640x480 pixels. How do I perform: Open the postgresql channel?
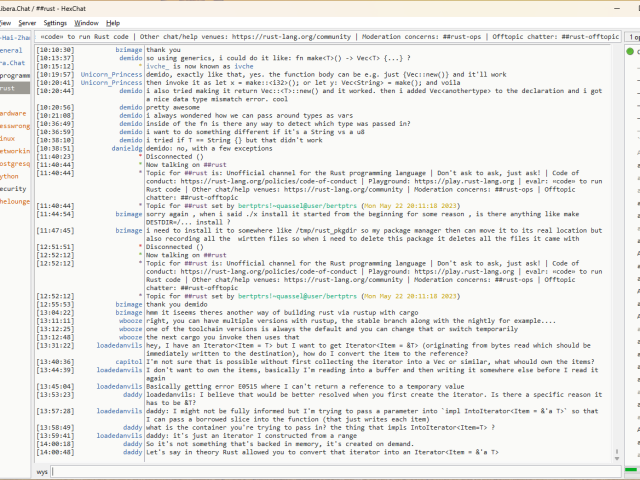click(14, 163)
